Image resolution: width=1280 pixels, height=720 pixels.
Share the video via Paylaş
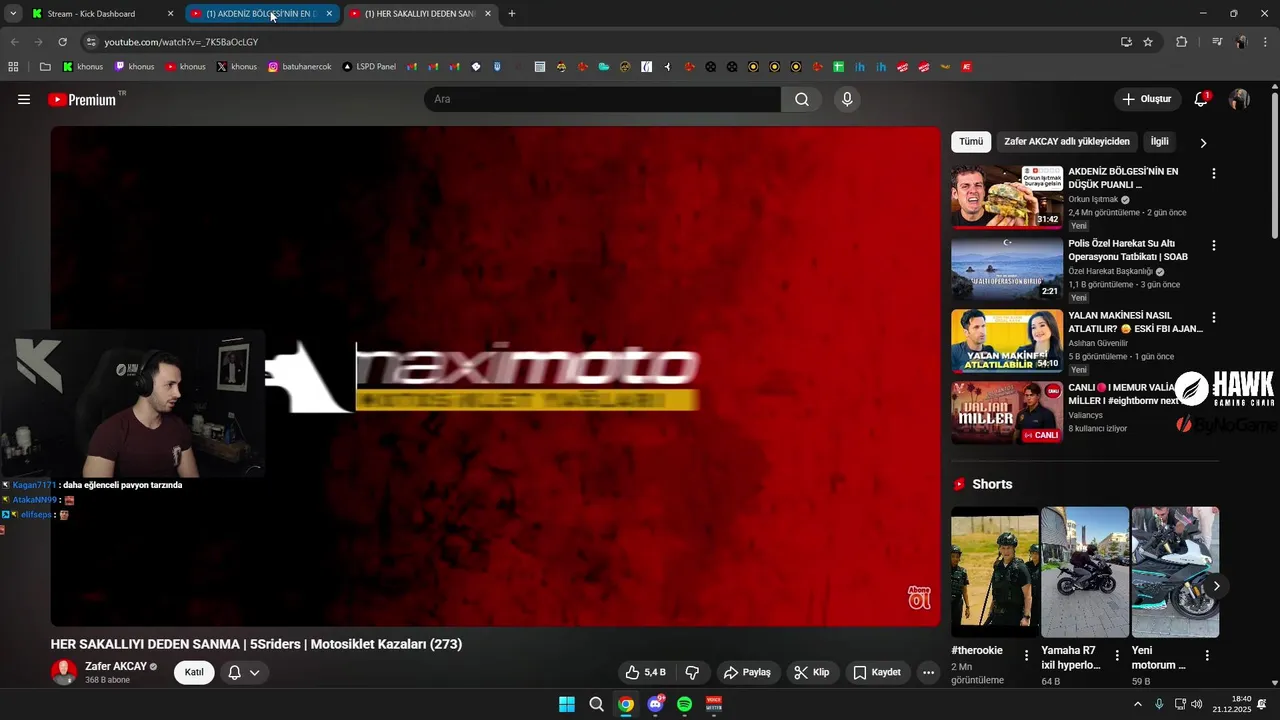pos(747,672)
